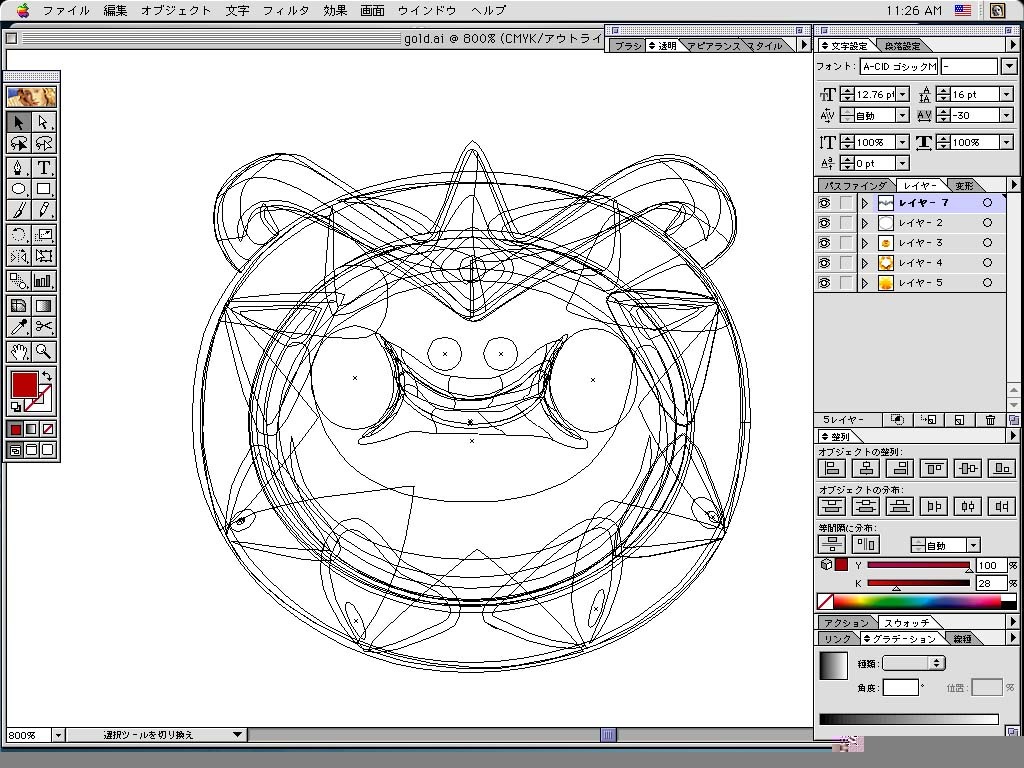The height and width of the screenshot is (768, 1024).
Task: Open font size 12.76 pt dropdown
Action: coord(903,94)
